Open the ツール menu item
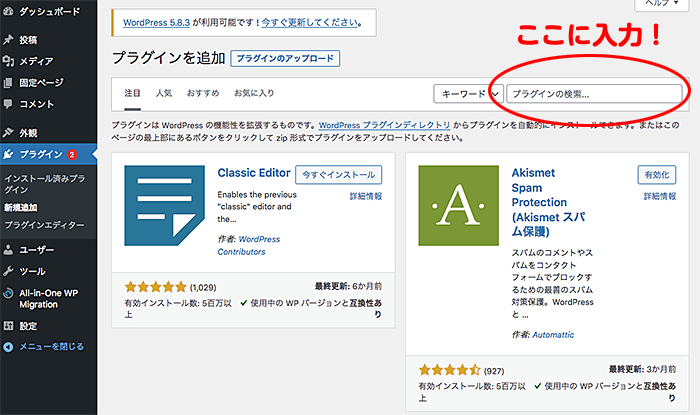The height and width of the screenshot is (415, 700). point(32,271)
